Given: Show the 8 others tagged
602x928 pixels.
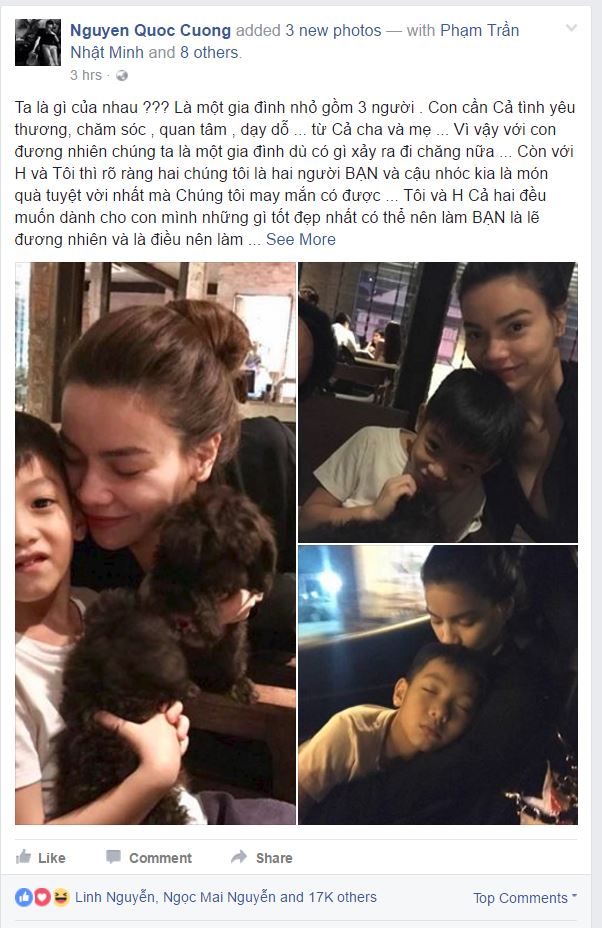Looking at the screenshot, I should 209,53.
